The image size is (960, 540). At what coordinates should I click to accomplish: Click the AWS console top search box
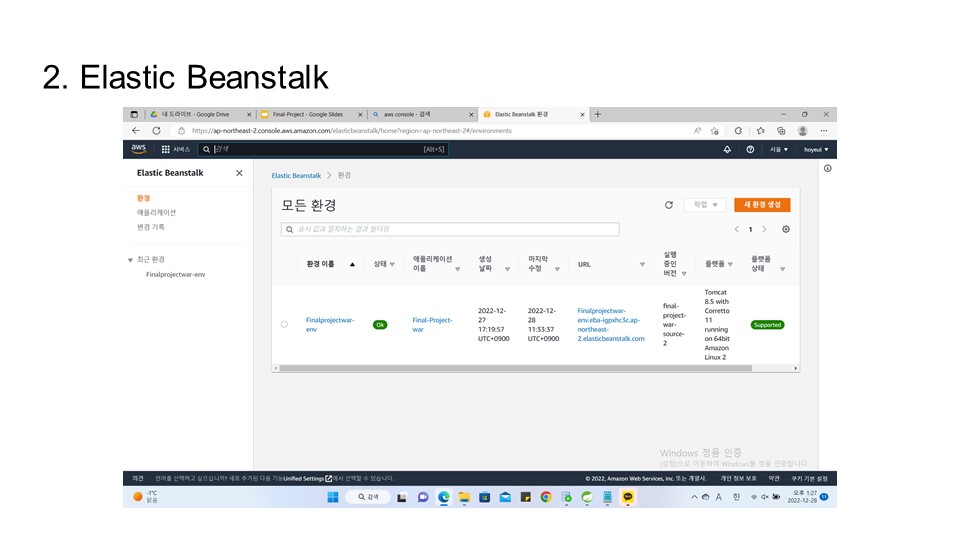click(x=323, y=149)
